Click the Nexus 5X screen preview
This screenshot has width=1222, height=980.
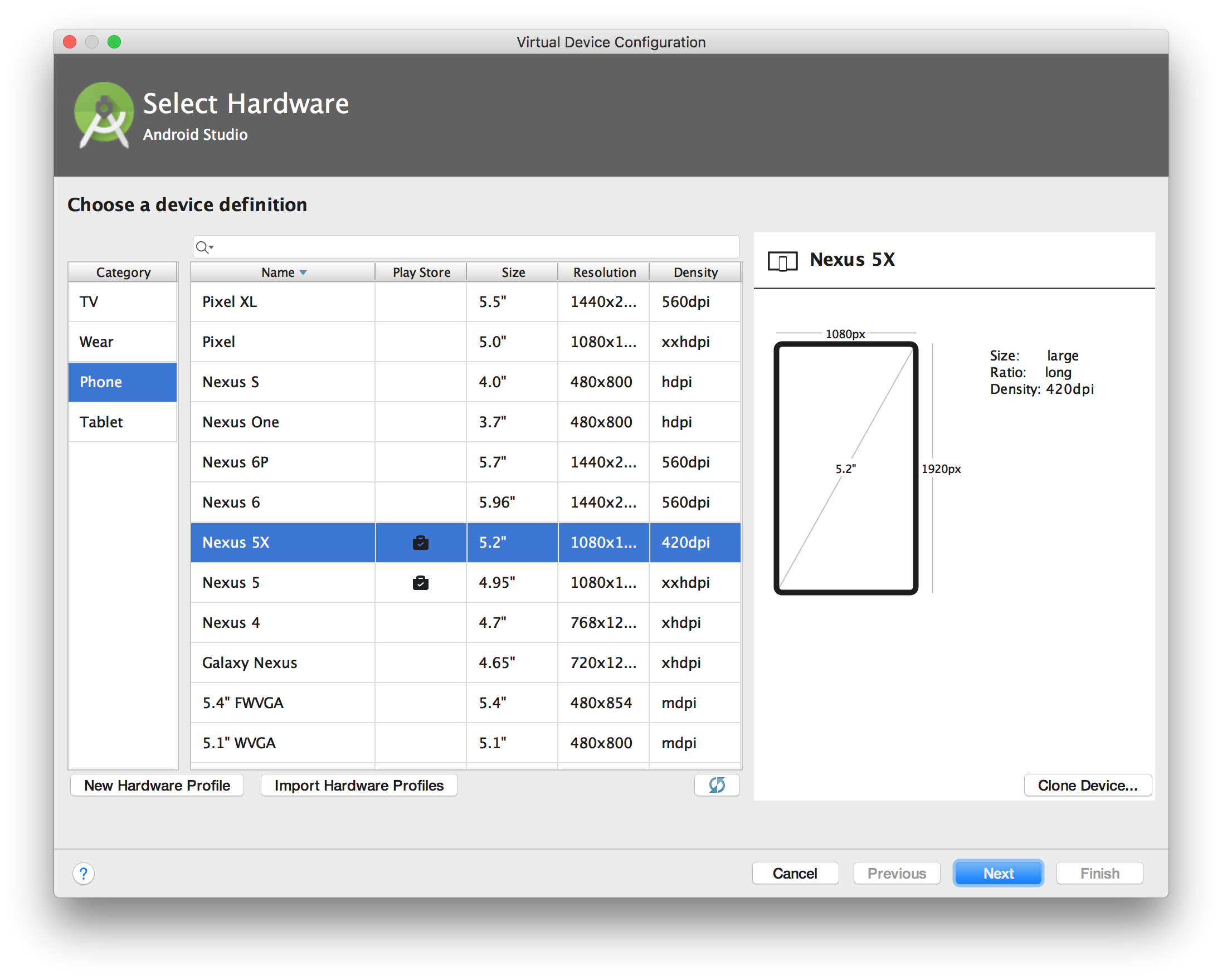pyautogui.click(x=845, y=468)
